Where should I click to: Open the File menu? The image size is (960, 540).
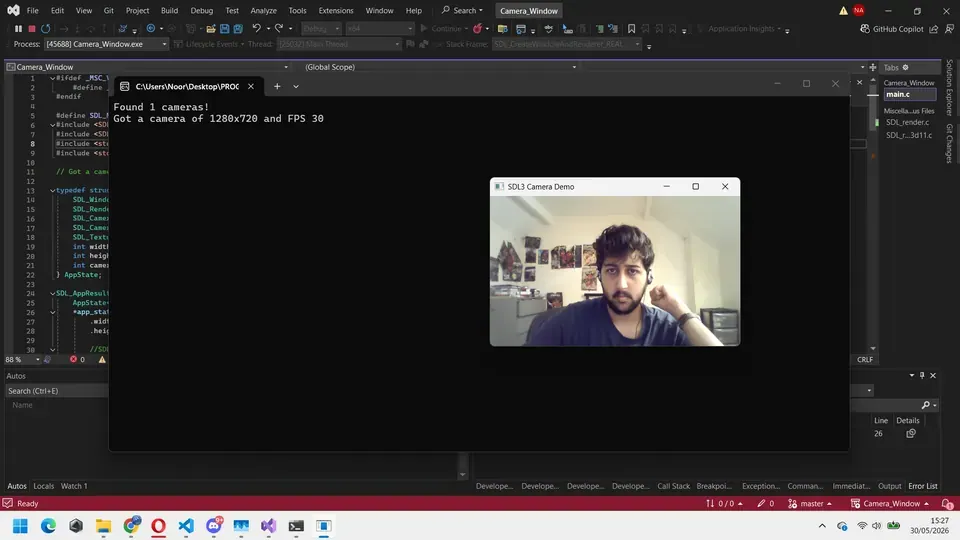pos(32,10)
